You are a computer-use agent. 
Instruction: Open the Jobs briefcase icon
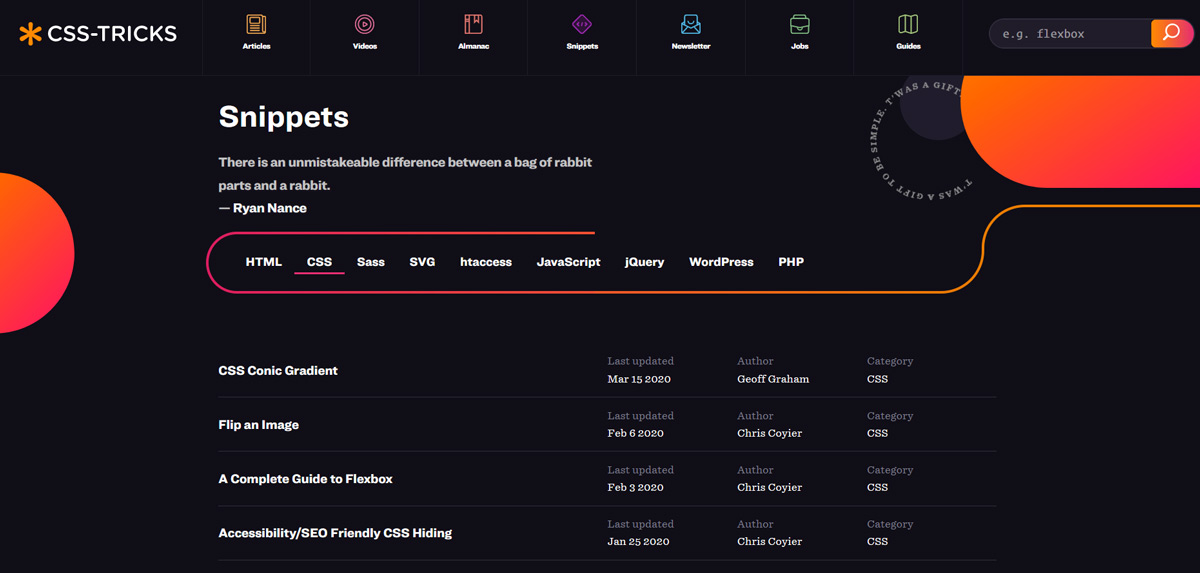(800, 24)
